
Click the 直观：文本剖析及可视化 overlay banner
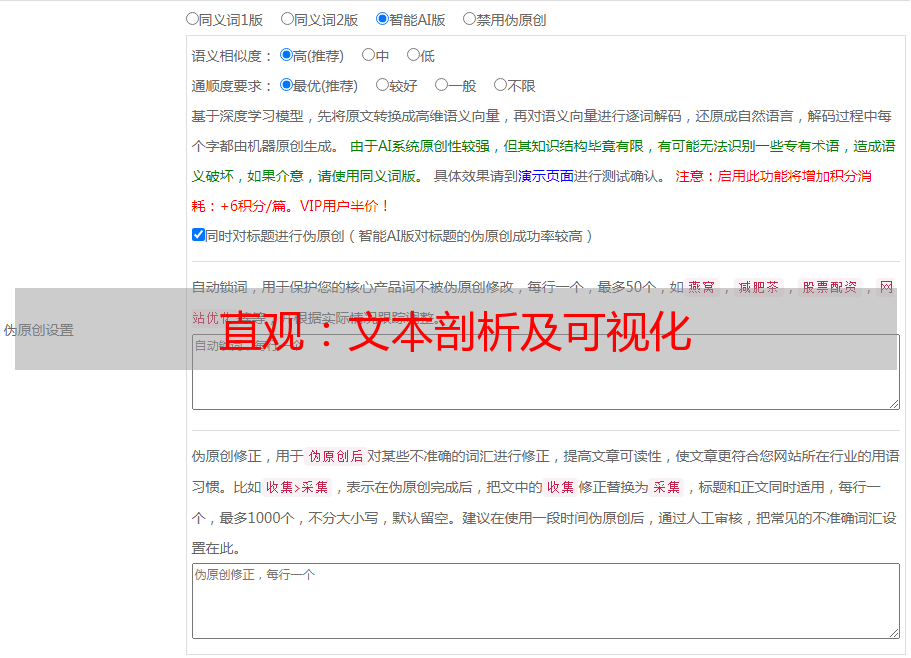(455, 330)
